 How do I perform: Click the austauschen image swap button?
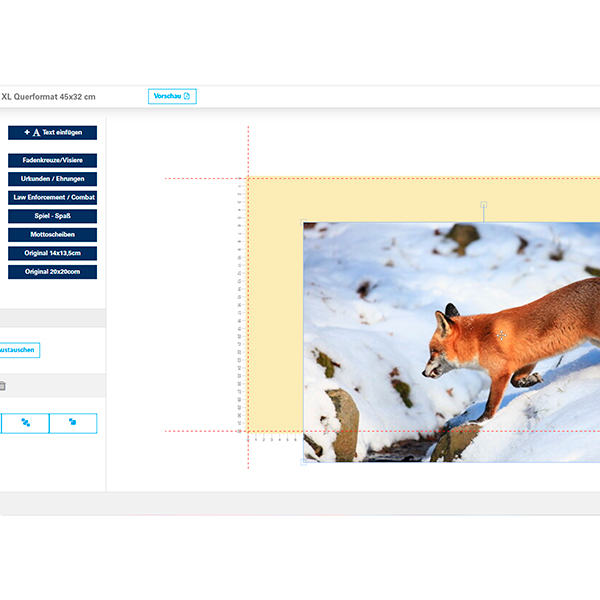19,350
